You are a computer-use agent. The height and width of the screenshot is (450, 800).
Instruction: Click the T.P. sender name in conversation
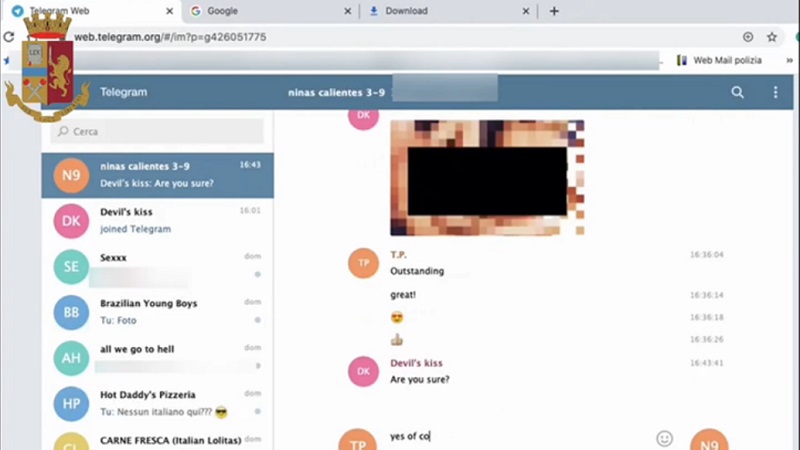coord(398,255)
